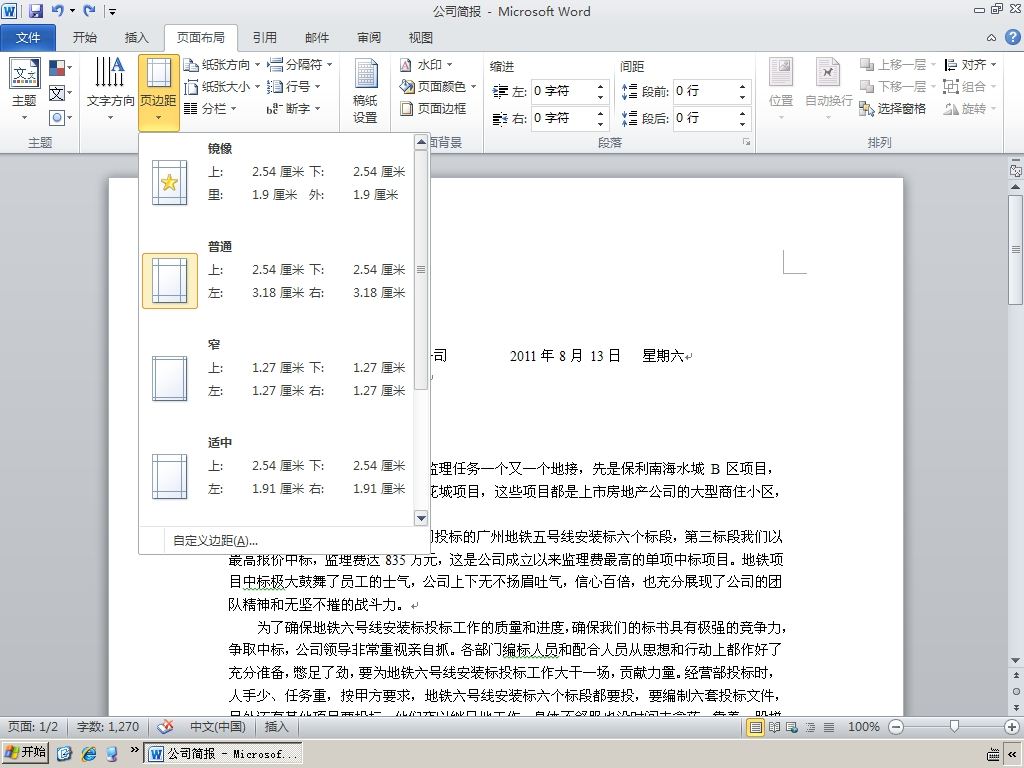Viewport: 1024px width, 768px height.
Task: Click Windows Start (开始) button
Action: tap(25, 753)
